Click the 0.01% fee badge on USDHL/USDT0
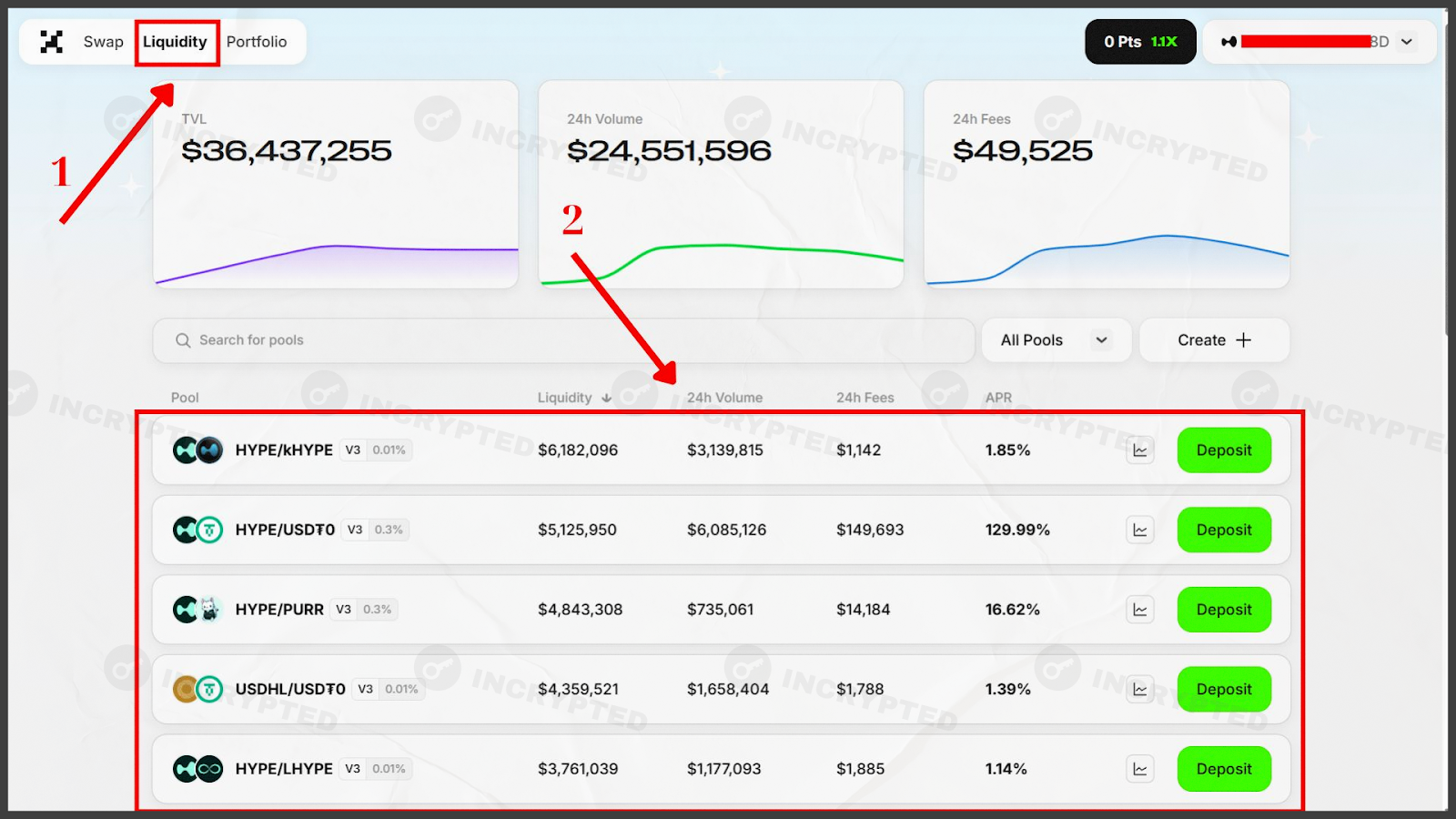1456x819 pixels. click(x=401, y=689)
